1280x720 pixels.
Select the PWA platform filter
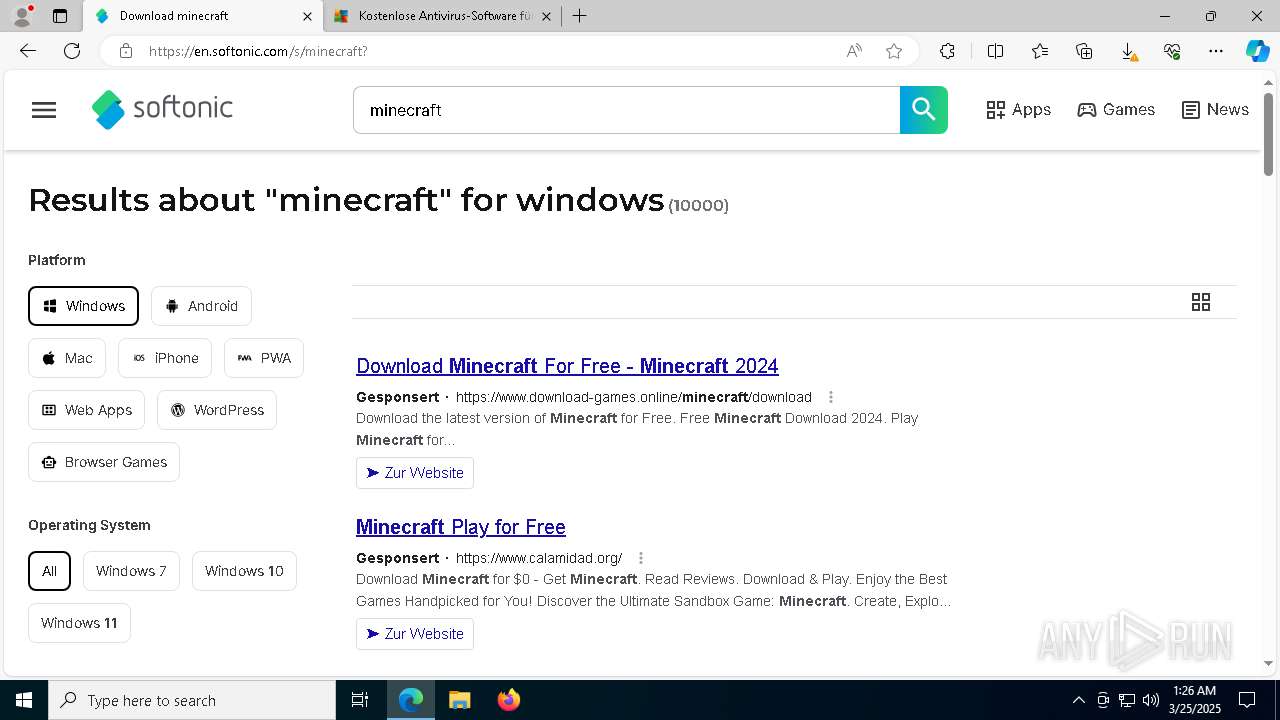point(264,358)
